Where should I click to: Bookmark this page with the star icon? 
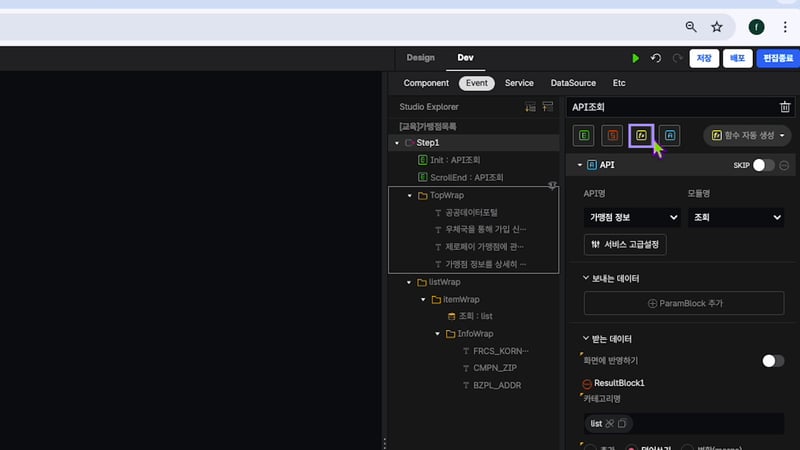[717, 27]
